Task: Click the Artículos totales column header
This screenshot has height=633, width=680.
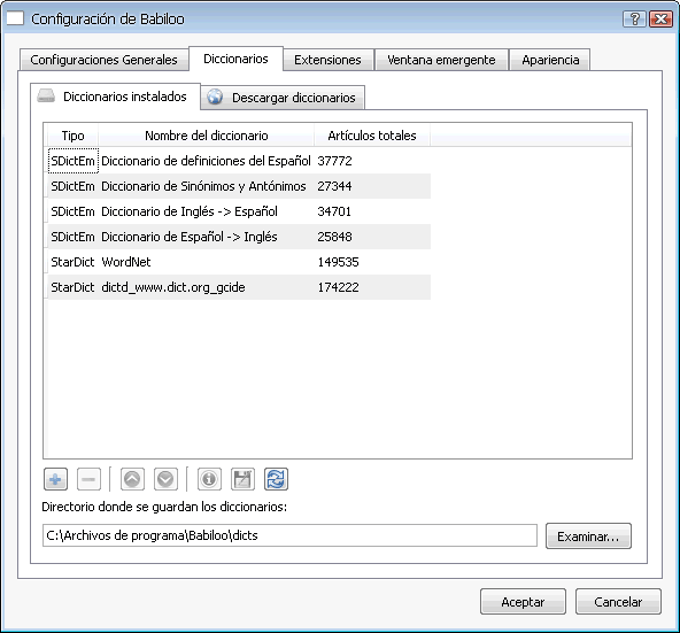Action: (x=372, y=135)
